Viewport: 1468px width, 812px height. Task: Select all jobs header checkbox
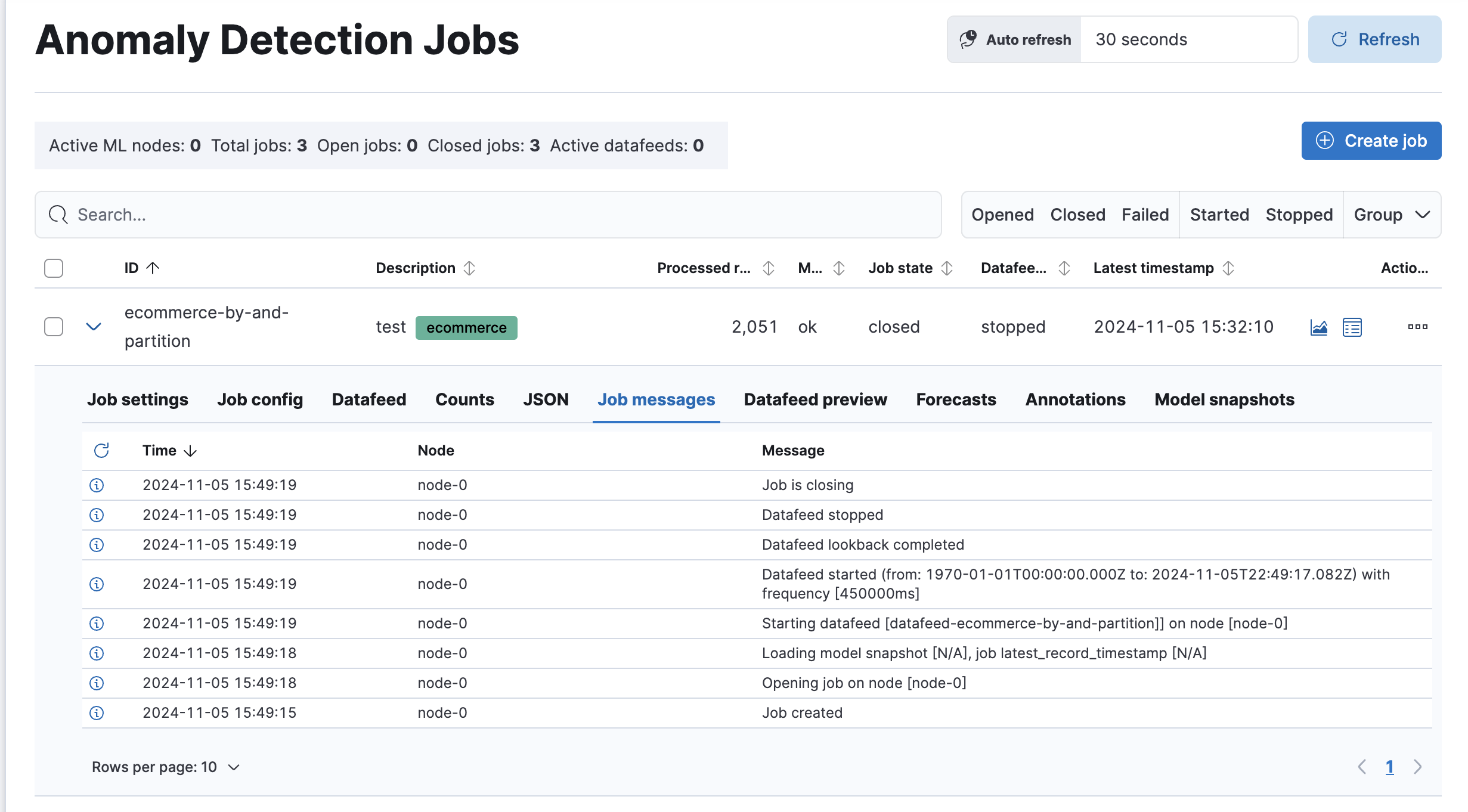point(54,268)
